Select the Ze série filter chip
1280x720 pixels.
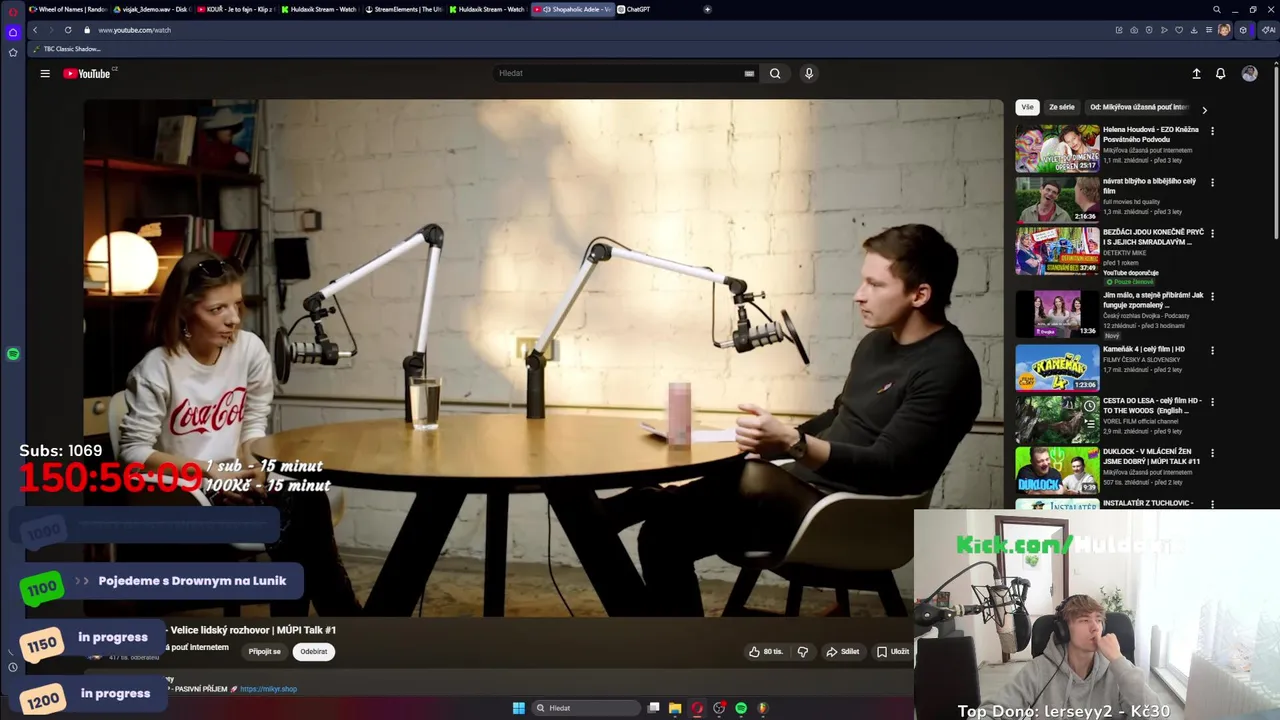(x=1061, y=107)
